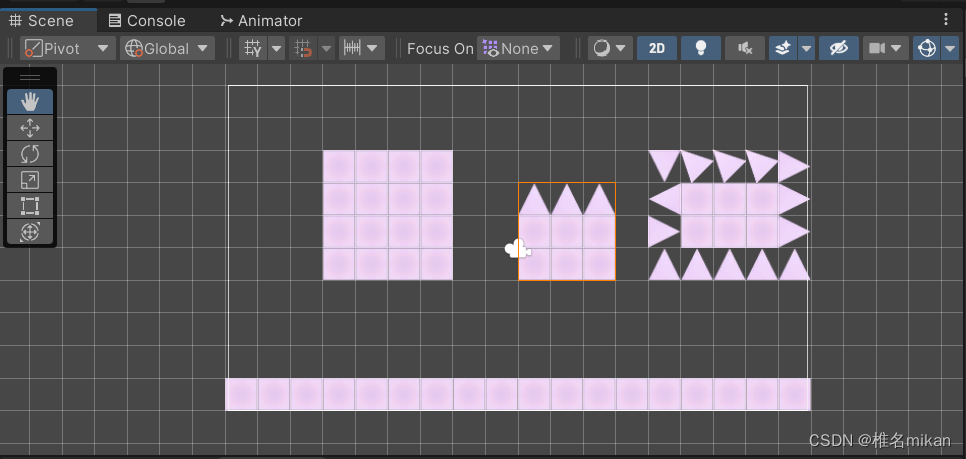Click the four-by-four square tile block
The height and width of the screenshot is (459, 966).
click(388, 215)
